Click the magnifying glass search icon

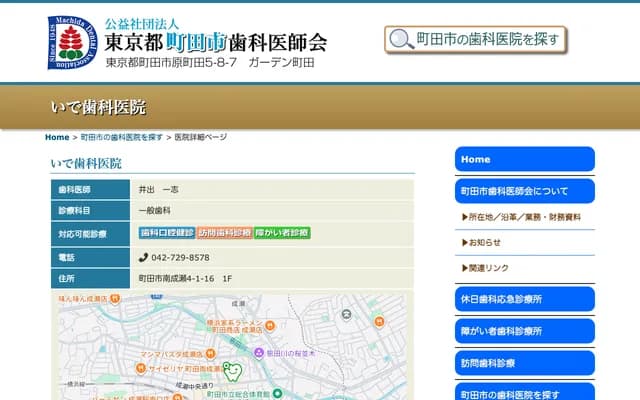pyautogui.click(x=401, y=39)
